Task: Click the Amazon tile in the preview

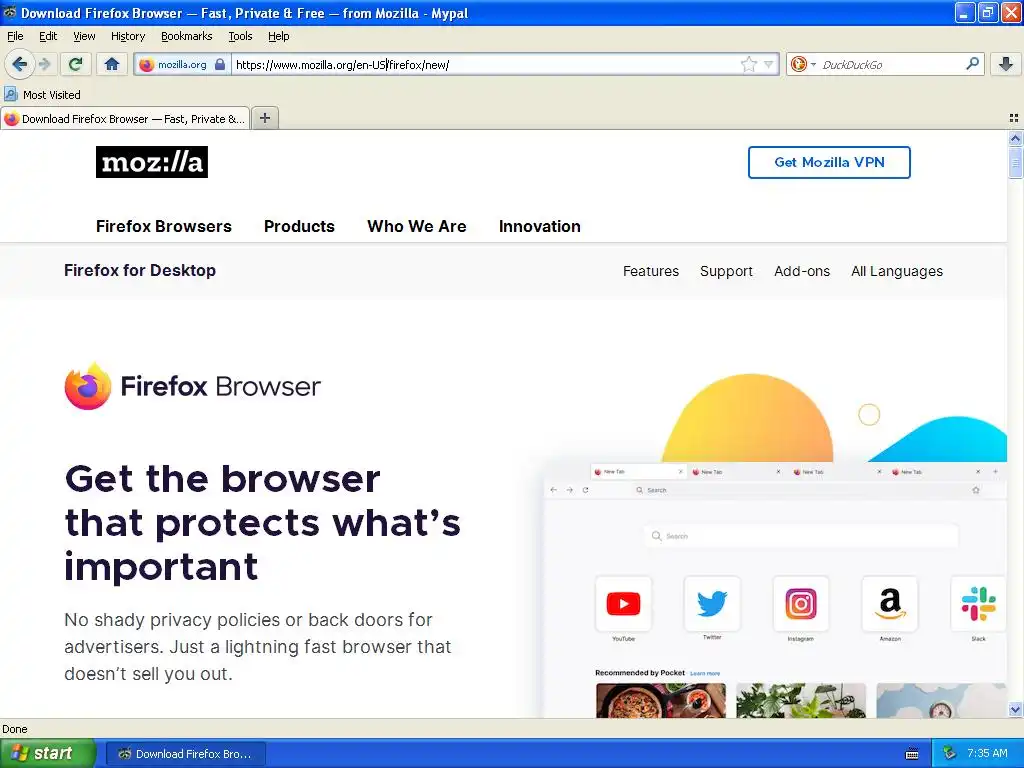Action: pos(889,603)
